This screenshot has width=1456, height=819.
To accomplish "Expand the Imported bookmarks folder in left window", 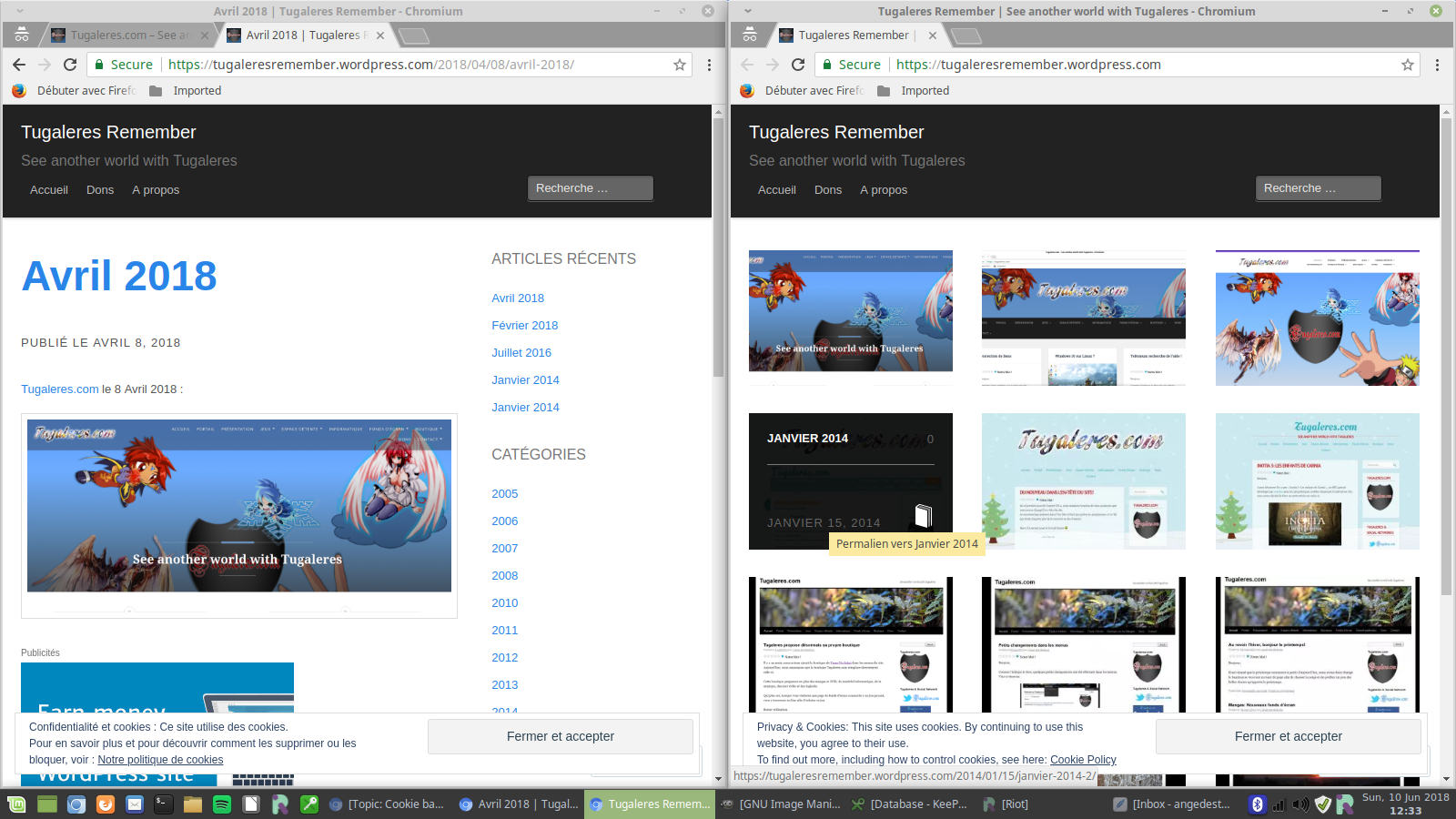I will [x=186, y=91].
